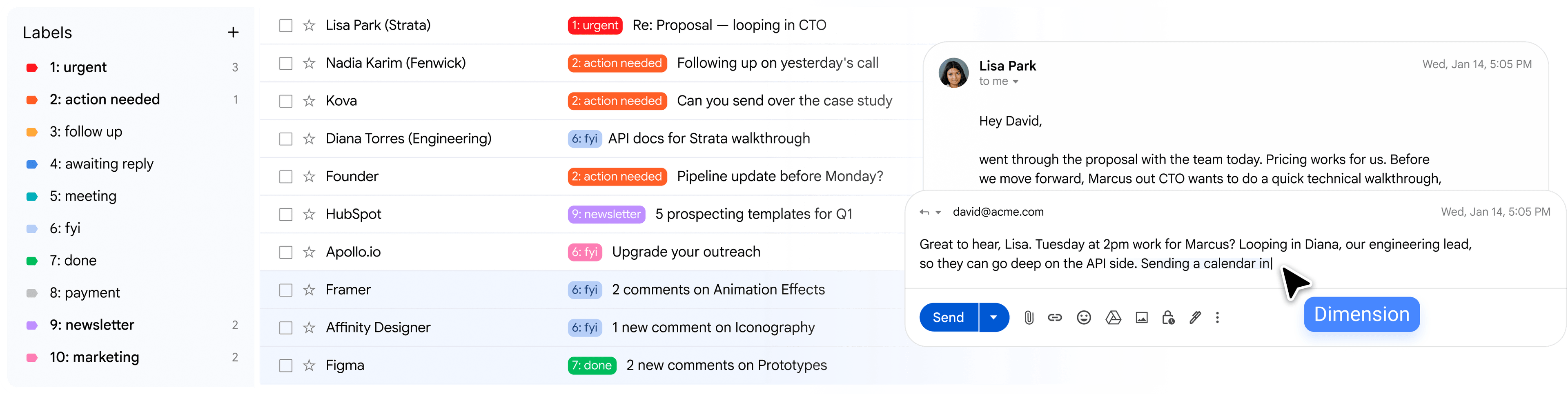Click the Dimension button

tap(1362, 314)
